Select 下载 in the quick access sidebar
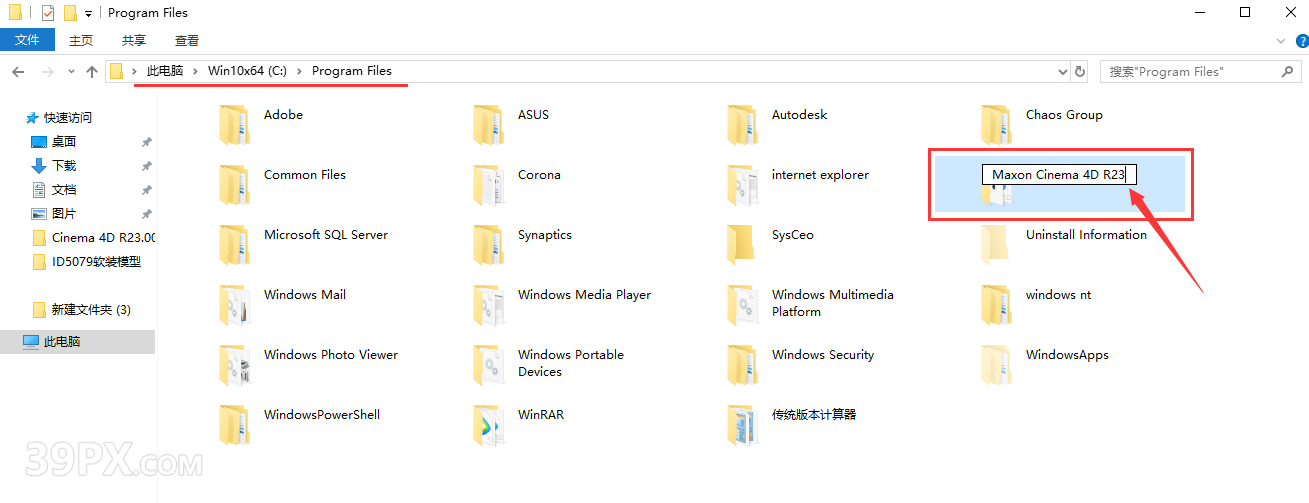Screen dimensions: 1309x503 click(64, 166)
